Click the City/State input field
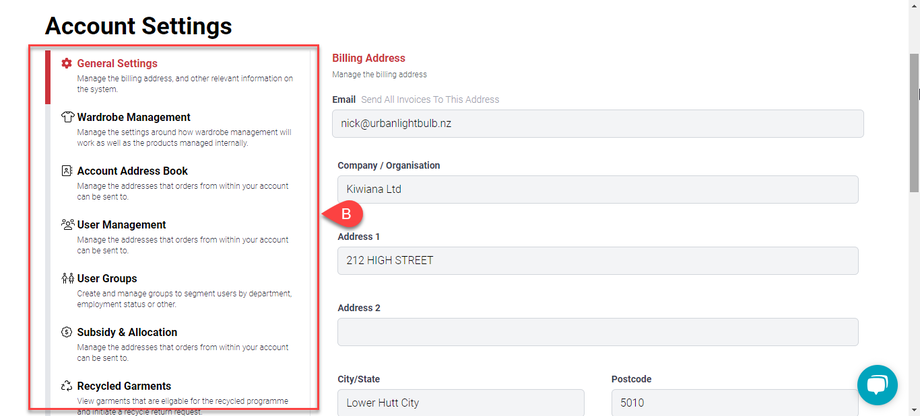Image resolution: width=920 pixels, height=416 pixels. (x=460, y=402)
